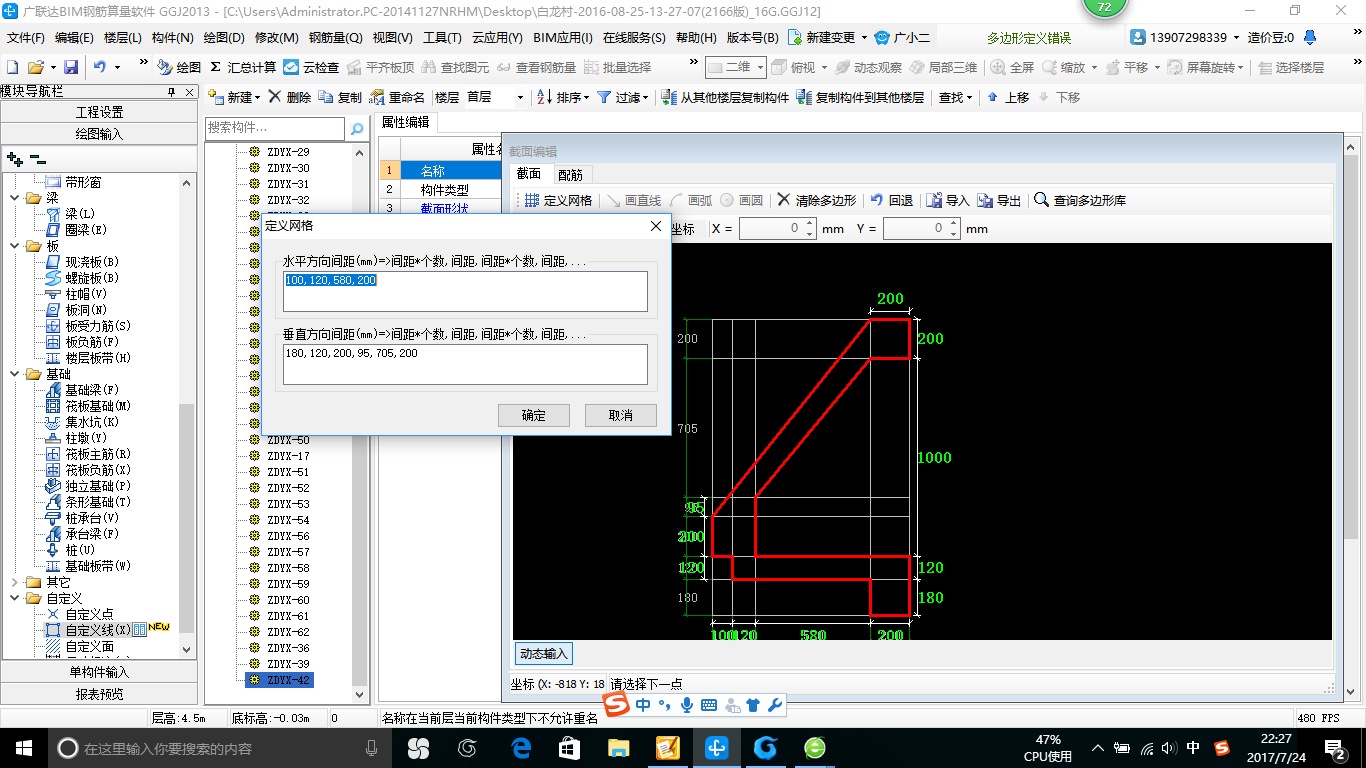Viewport: 1366px width, 768px height.
Task: Click the undo arrow icon
Action: tap(100, 67)
